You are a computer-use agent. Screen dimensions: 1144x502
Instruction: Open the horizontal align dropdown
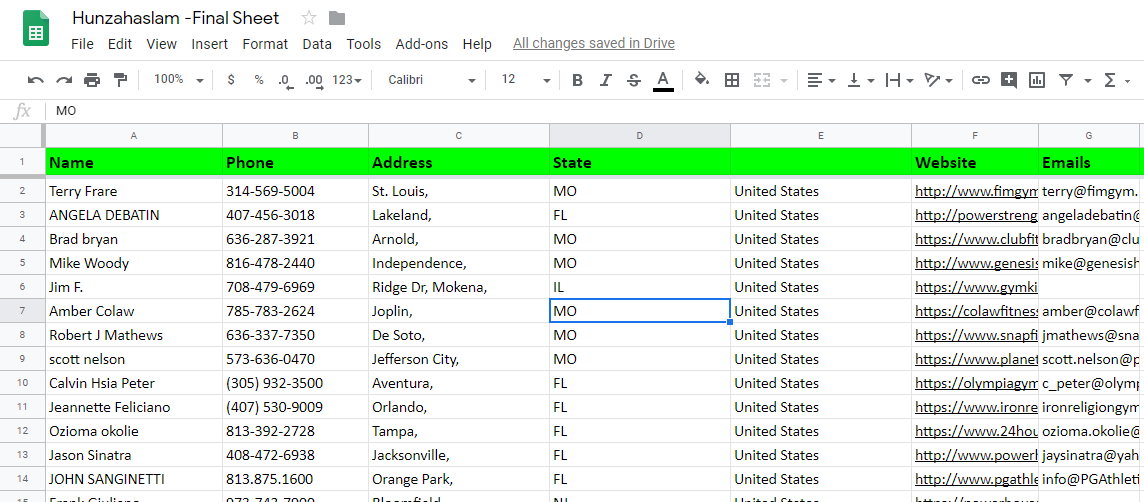[822, 80]
